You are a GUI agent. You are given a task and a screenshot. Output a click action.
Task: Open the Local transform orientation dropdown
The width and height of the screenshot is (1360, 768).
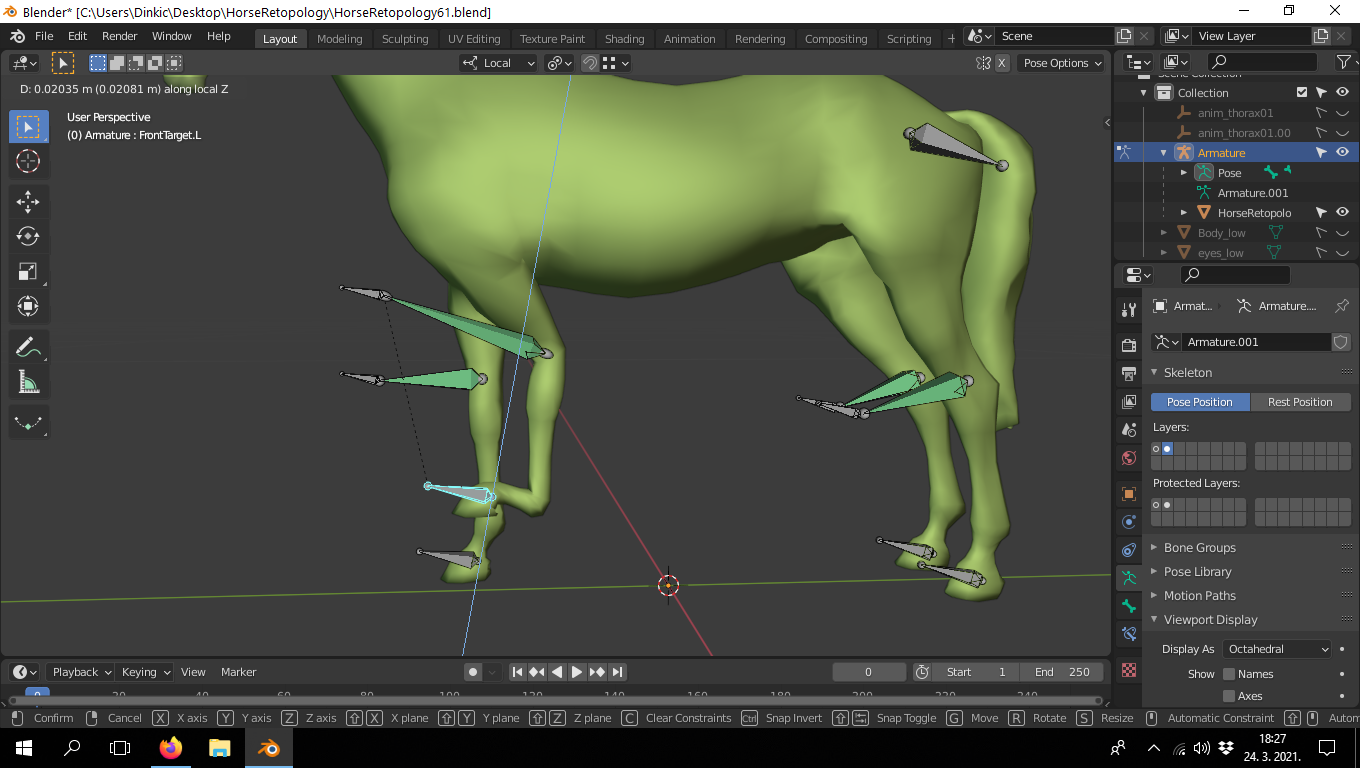[x=498, y=63]
